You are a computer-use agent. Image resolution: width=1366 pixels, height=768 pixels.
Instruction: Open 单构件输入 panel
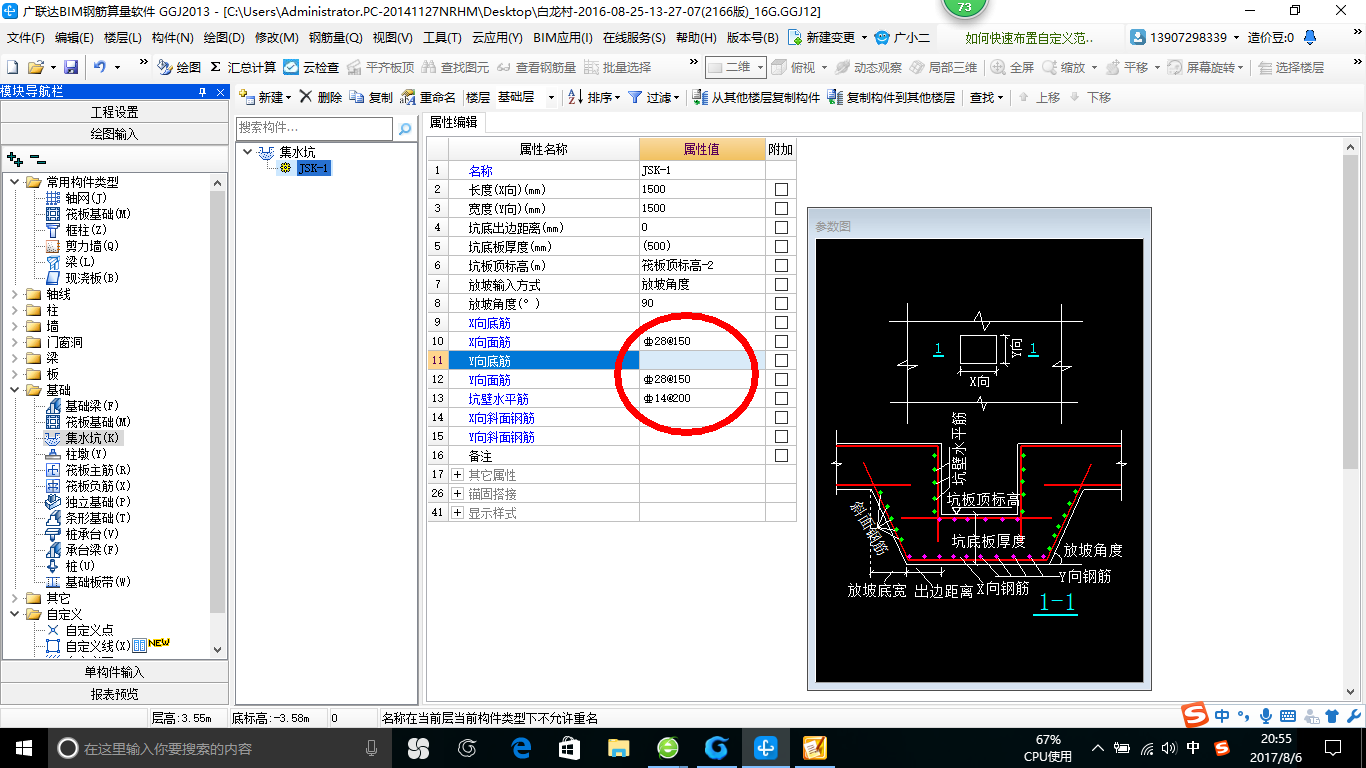click(114, 672)
